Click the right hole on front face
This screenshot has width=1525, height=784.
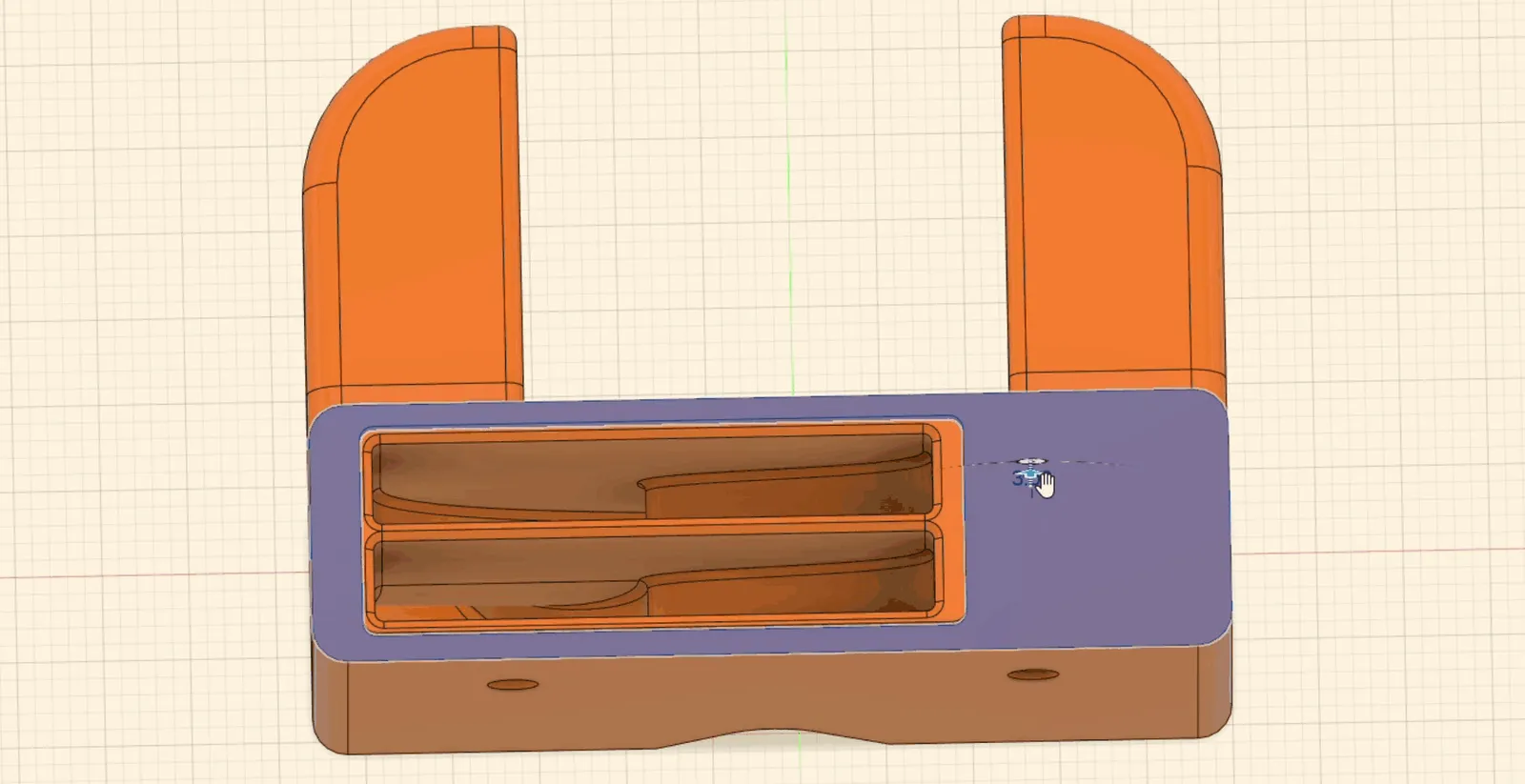click(1033, 674)
